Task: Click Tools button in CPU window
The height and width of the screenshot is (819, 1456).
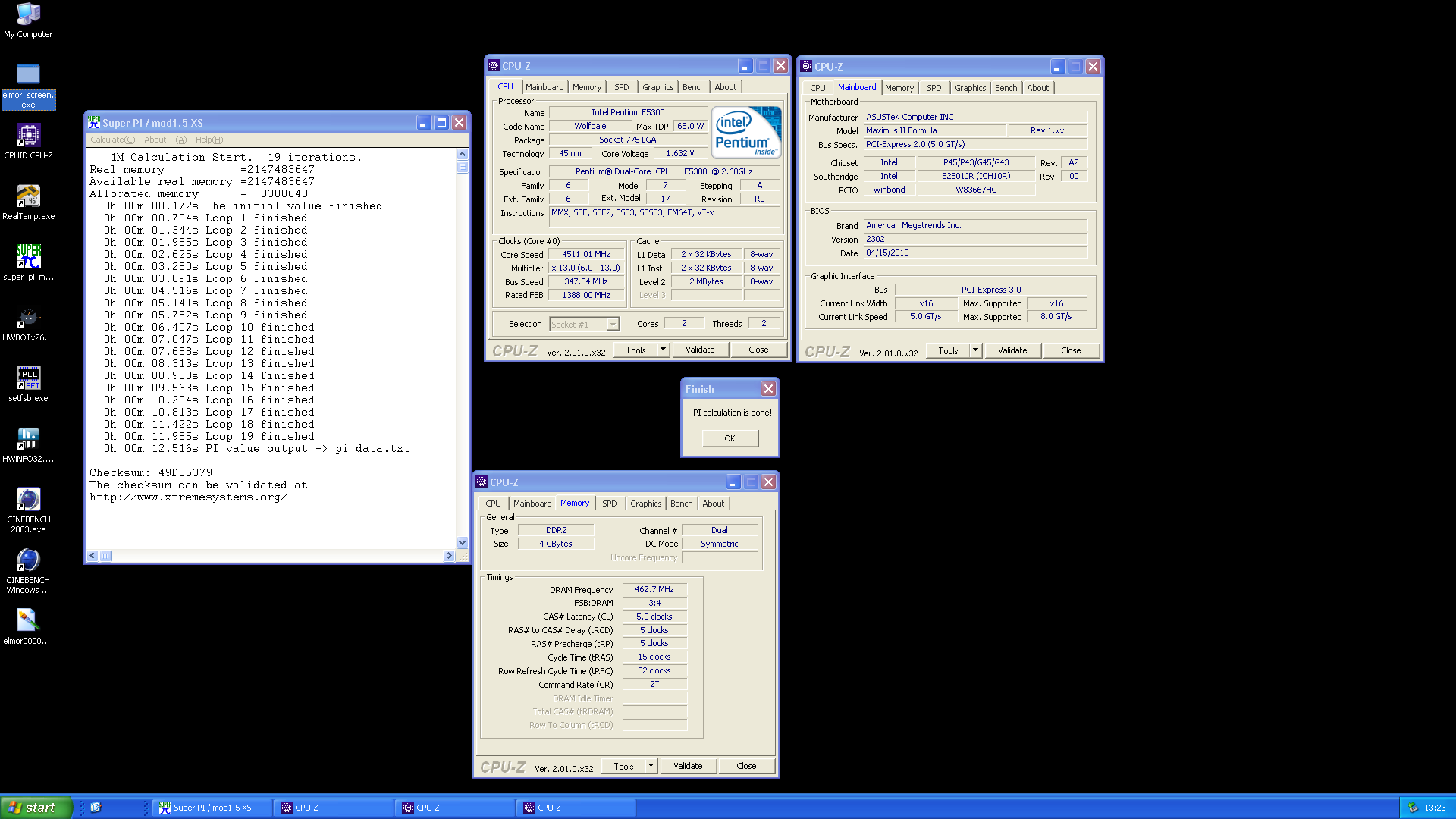Action: point(635,350)
